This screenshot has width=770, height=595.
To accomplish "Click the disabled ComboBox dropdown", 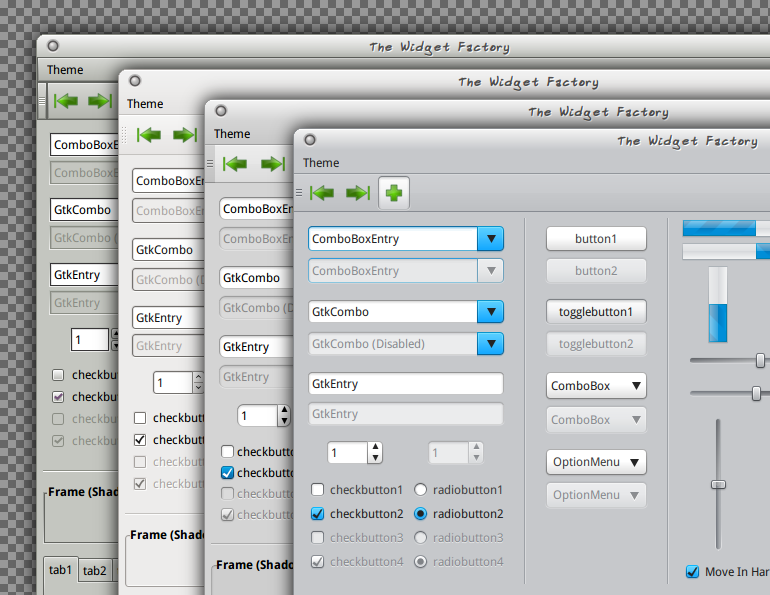I will pyautogui.click(x=596, y=420).
